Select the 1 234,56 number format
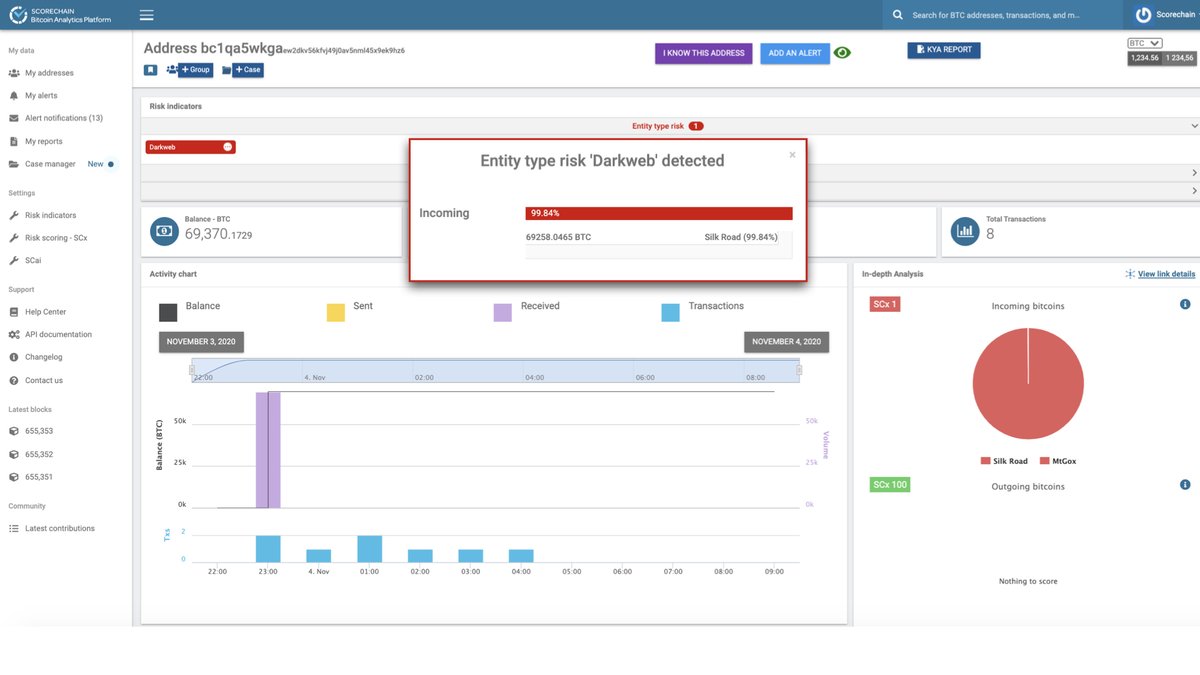This screenshot has width=1200, height=675. click(x=1178, y=58)
